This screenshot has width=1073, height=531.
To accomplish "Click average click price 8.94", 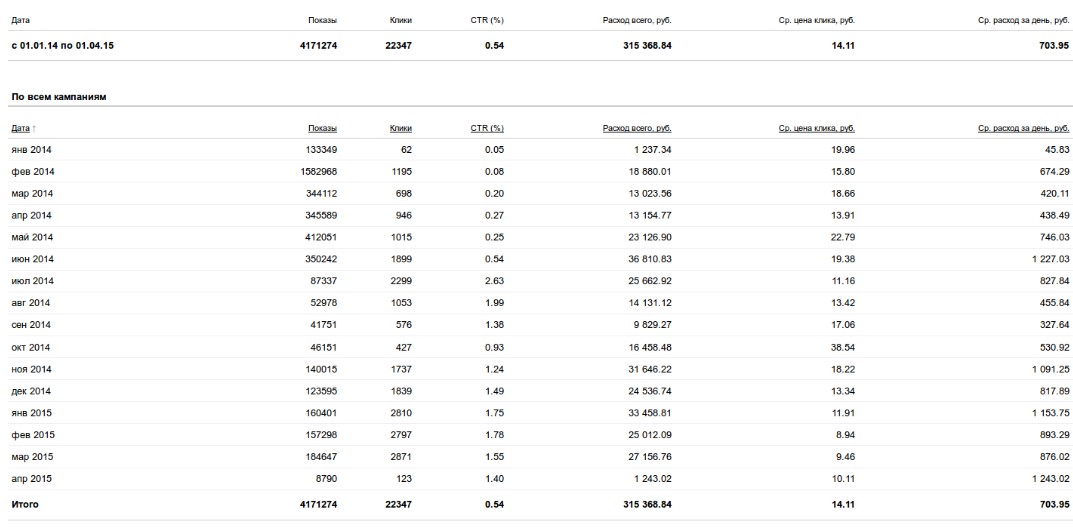I will (846, 435).
